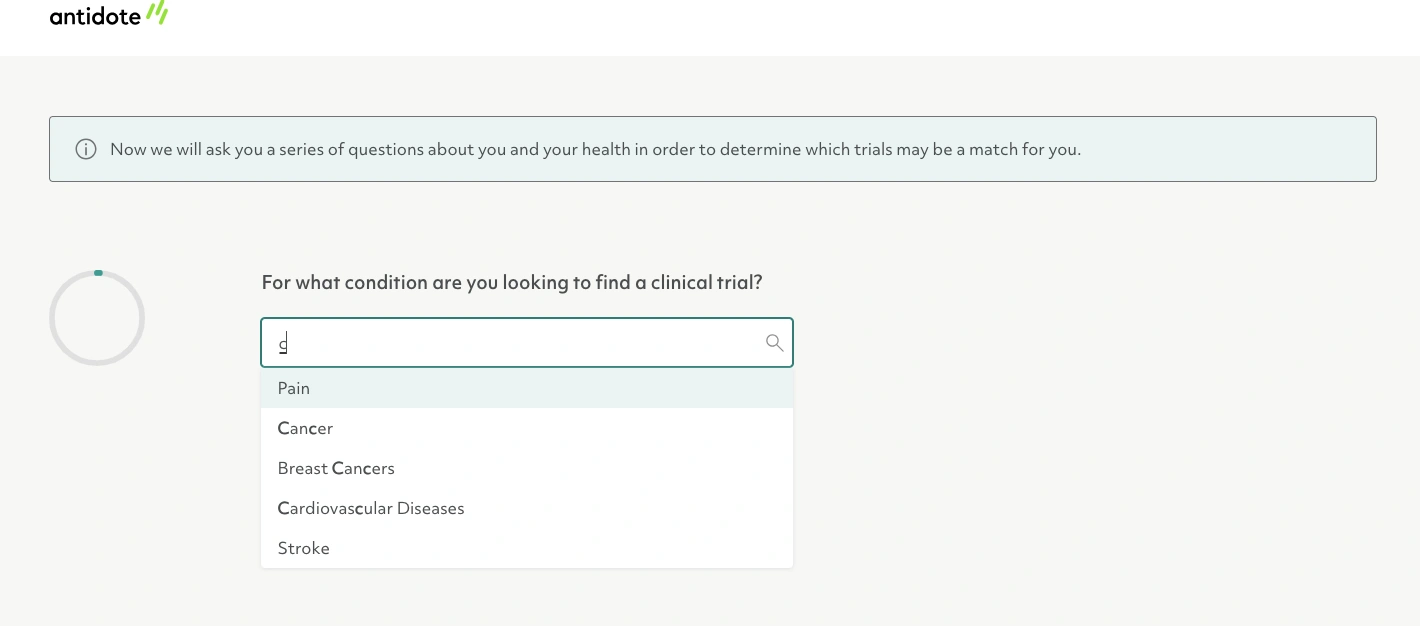Click the magnifying glass search icon
Screen dimensions: 1420x626
774,343
